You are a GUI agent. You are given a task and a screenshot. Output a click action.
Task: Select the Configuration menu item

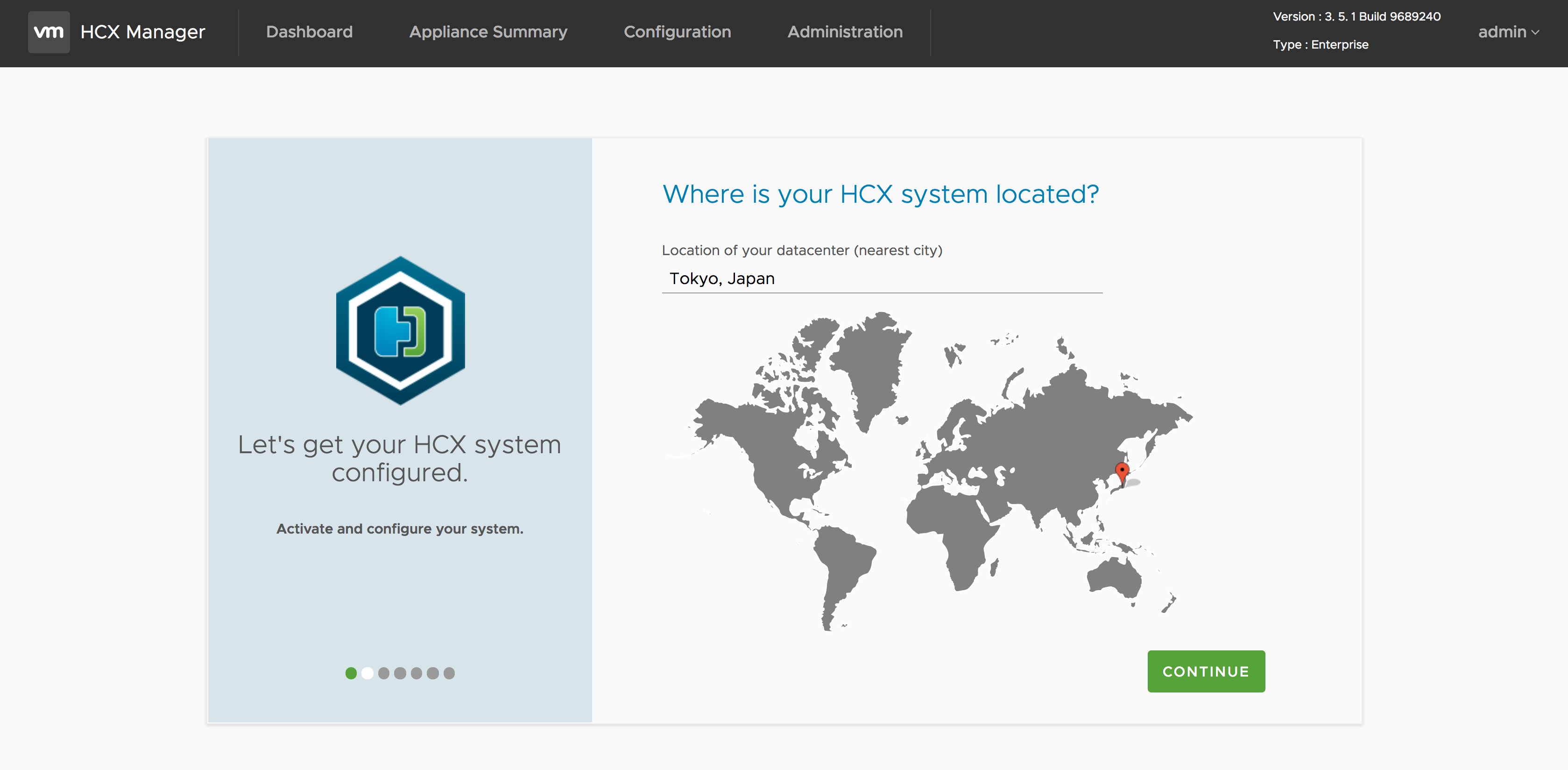[678, 32]
